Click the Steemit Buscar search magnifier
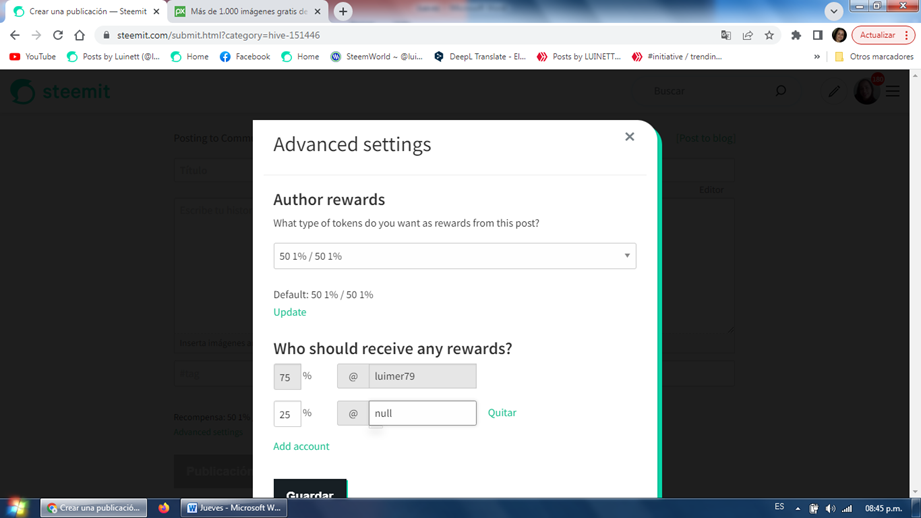Screen dimensions: 921x518 point(781,90)
